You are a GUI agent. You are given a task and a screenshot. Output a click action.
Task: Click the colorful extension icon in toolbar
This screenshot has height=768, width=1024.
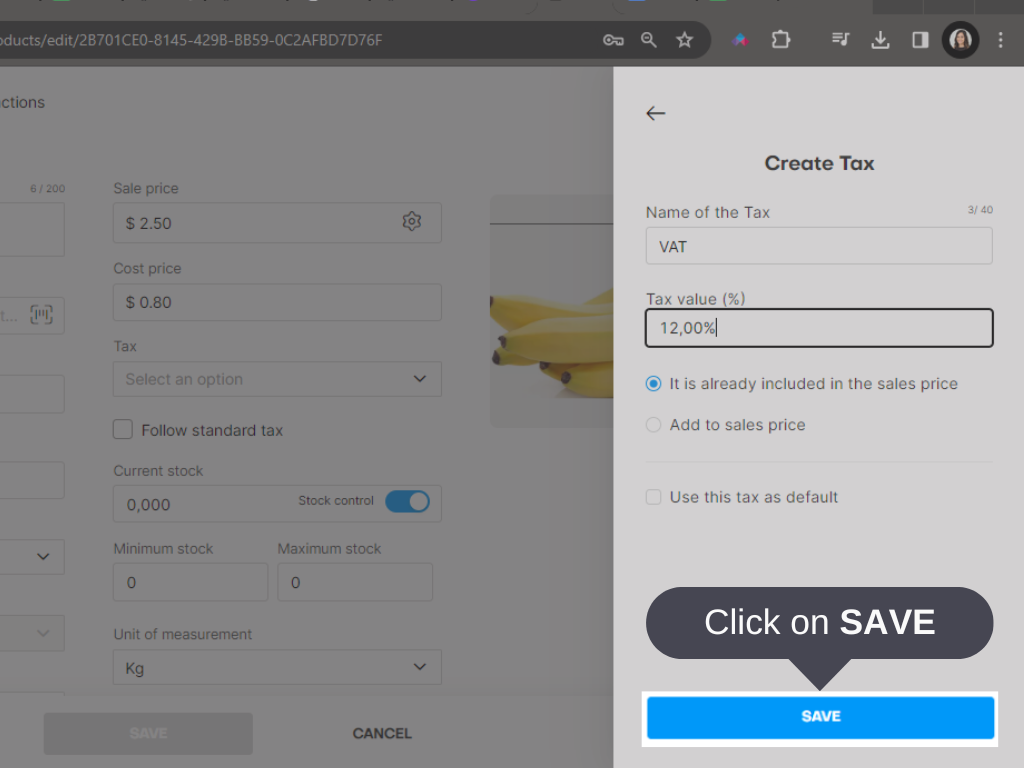[x=740, y=40]
